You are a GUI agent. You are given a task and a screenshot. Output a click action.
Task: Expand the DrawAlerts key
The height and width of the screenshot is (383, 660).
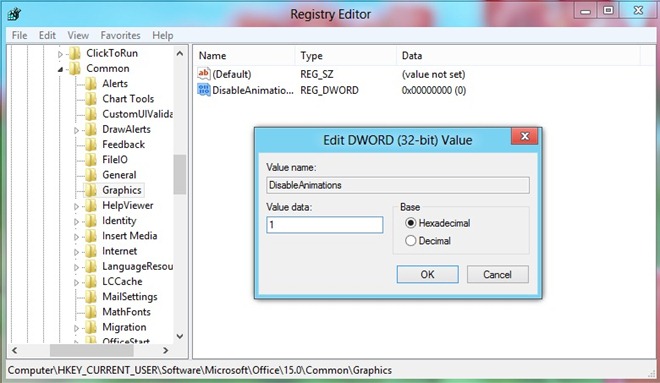point(76,130)
